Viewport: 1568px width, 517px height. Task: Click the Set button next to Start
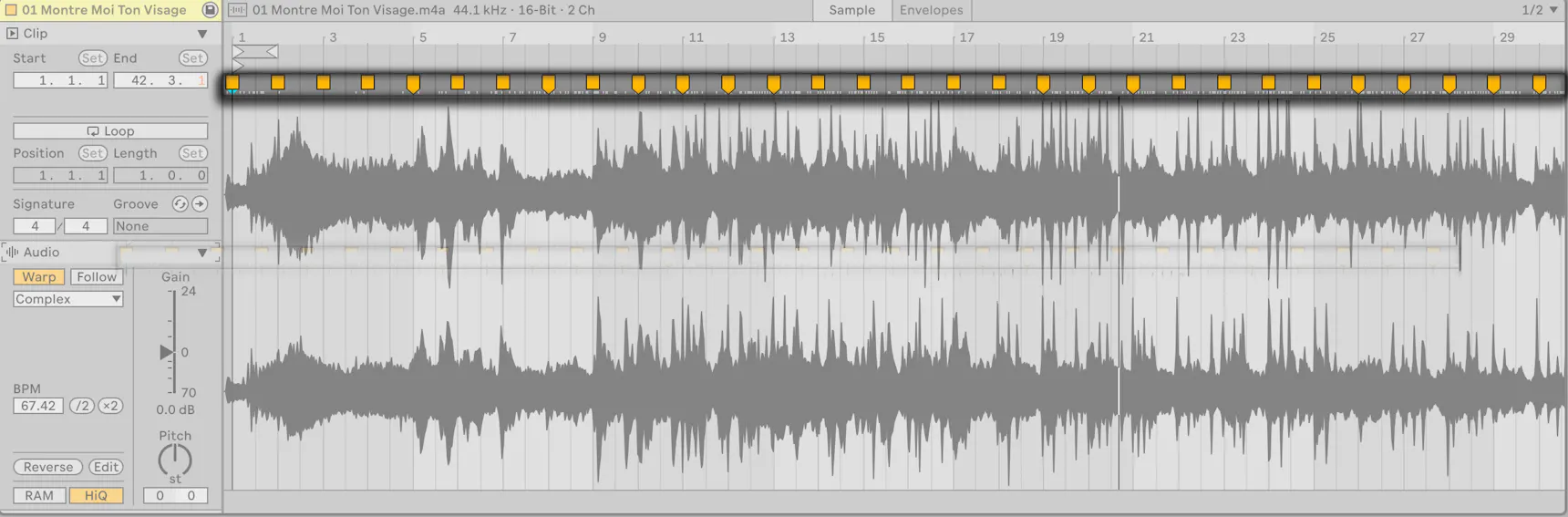92,57
